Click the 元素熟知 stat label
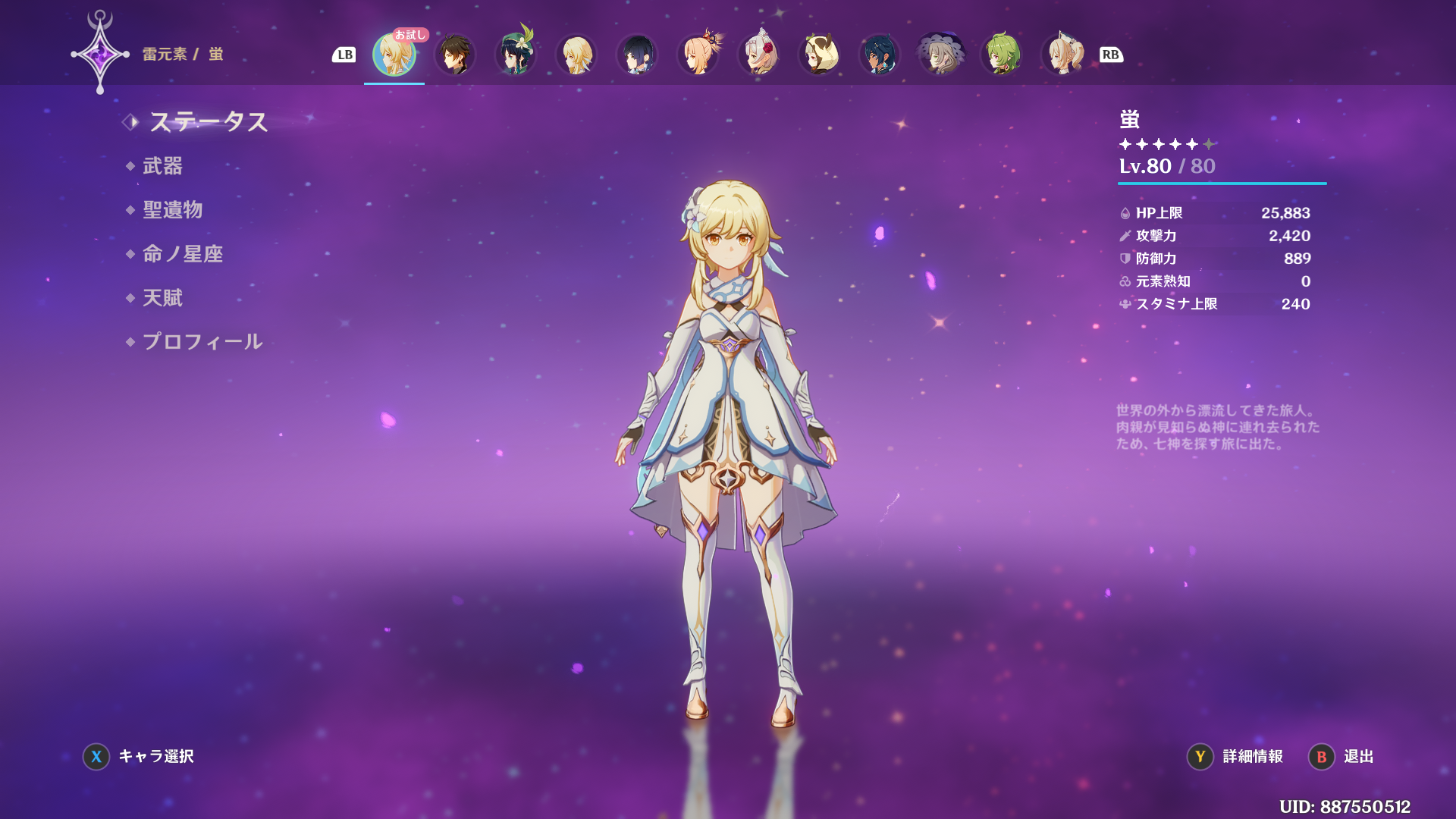 (x=1163, y=281)
